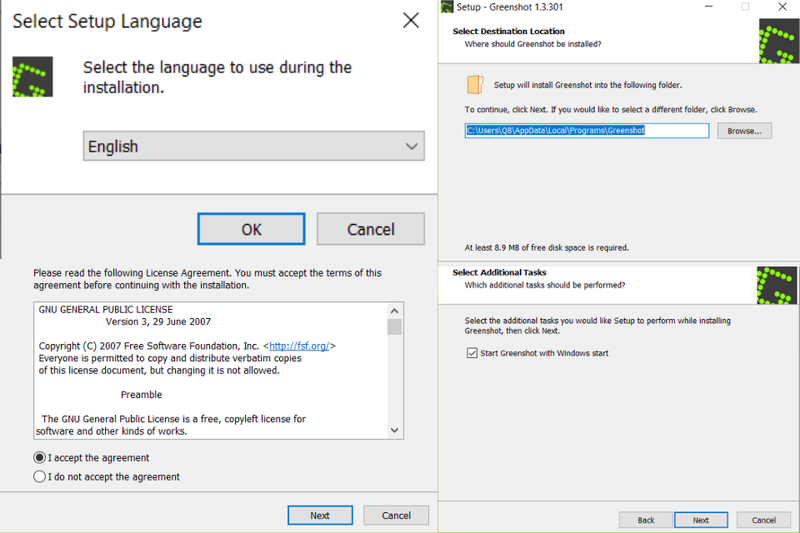Image resolution: width=800 pixels, height=533 pixels.
Task: Click Next on Additional Tasks page
Action: click(701, 520)
